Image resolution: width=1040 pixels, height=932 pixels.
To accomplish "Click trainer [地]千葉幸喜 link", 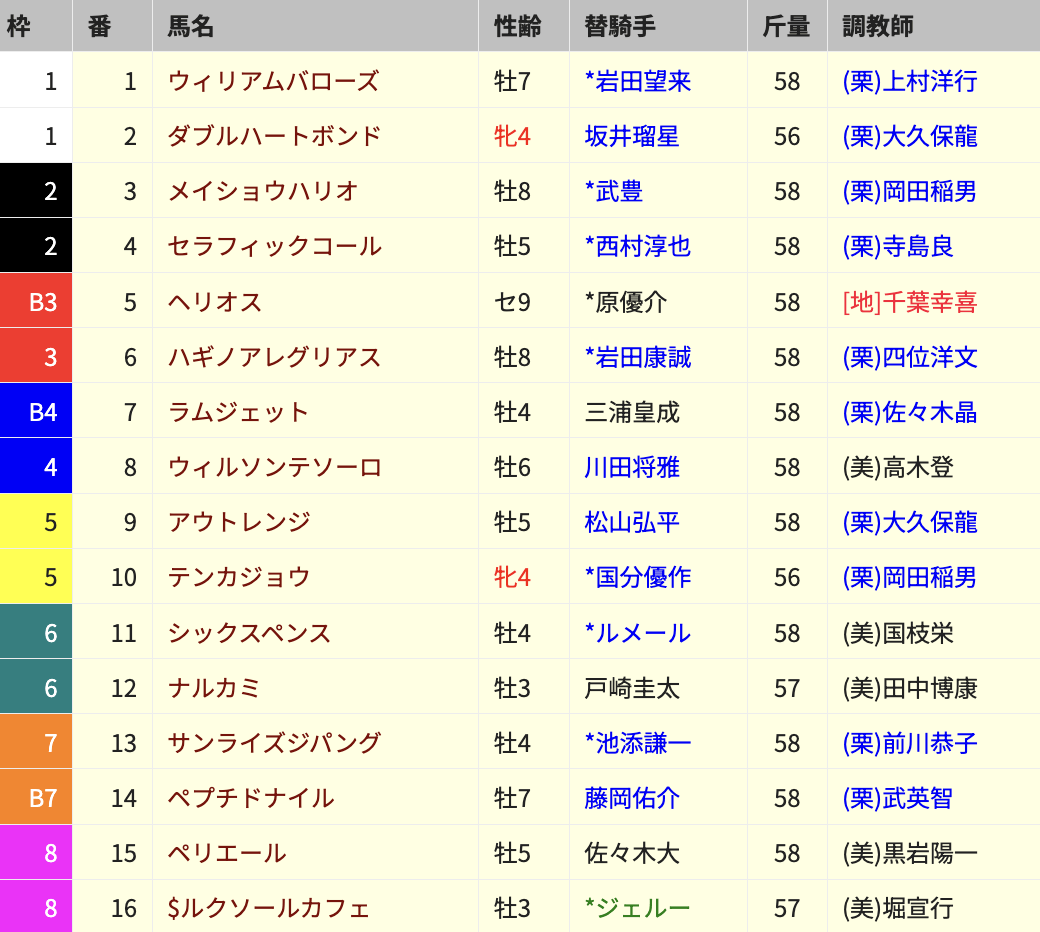I will click(x=909, y=301).
